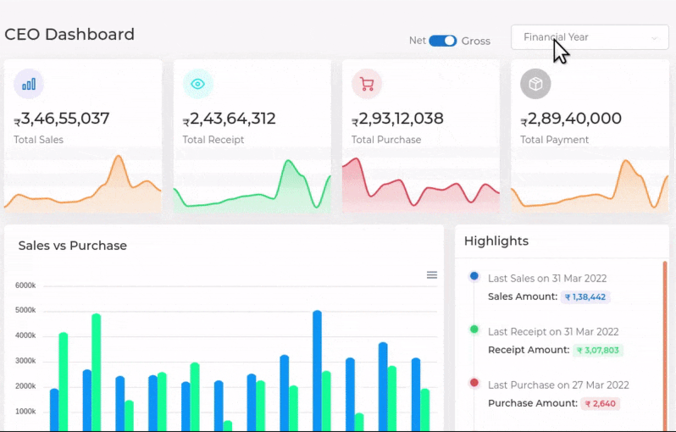Click the blue dot beside Last Sales highlight

(x=474, y=277)
